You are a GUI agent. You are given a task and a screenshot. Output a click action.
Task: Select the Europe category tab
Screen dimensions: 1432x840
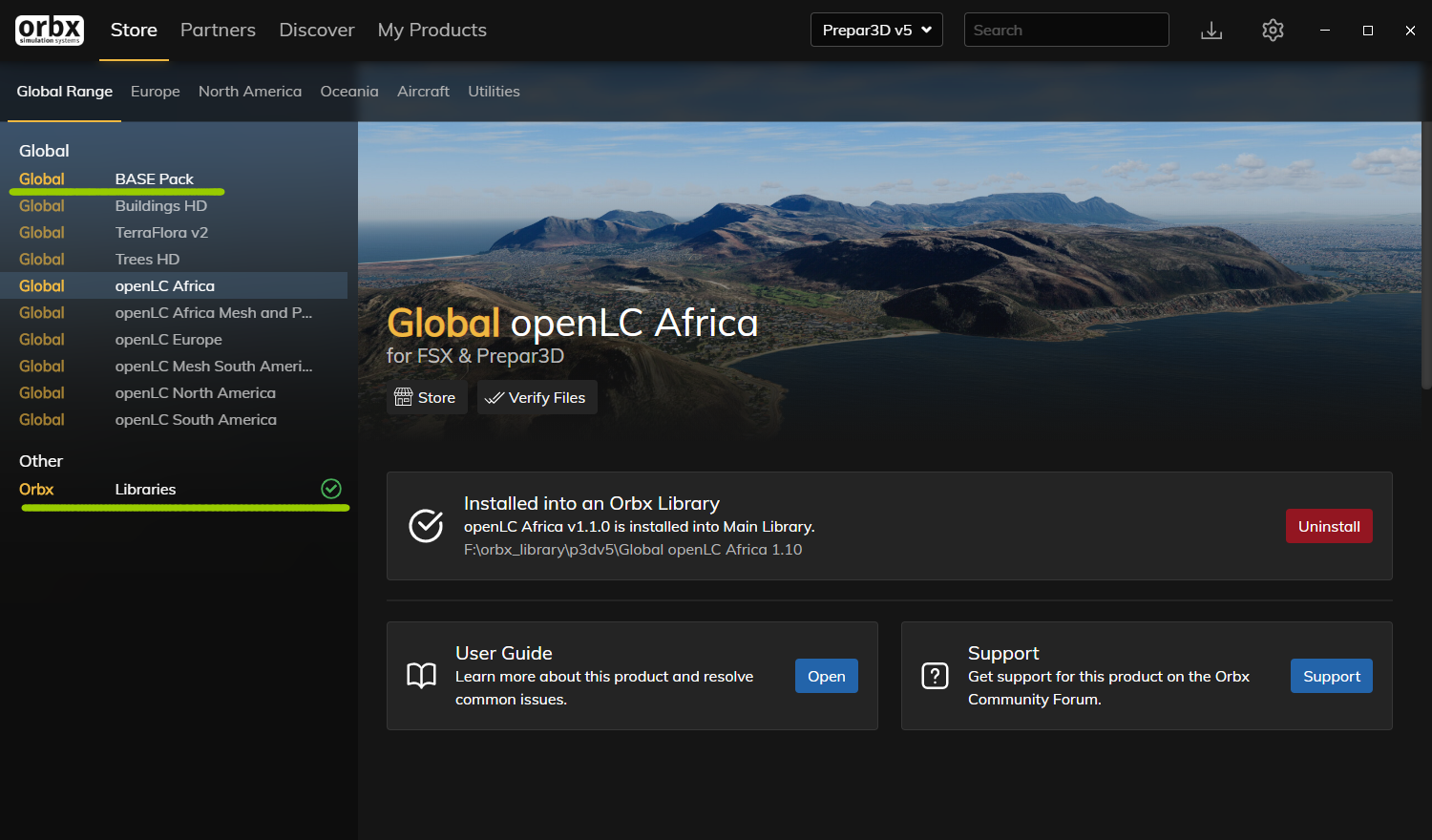tap(155, 92)
